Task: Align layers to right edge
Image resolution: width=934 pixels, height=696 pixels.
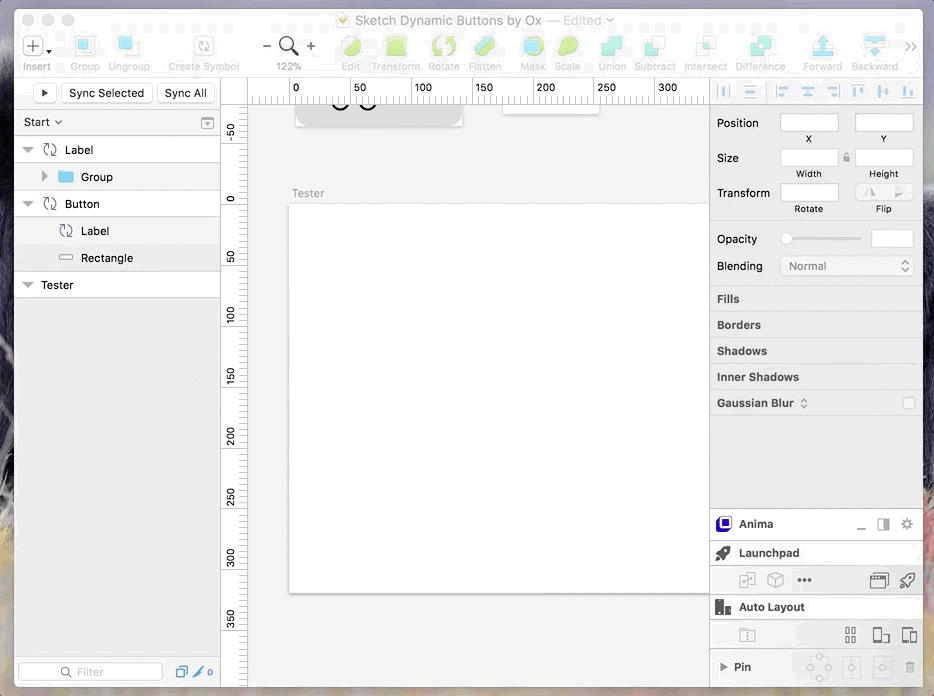Action: [x=832, y=91]
